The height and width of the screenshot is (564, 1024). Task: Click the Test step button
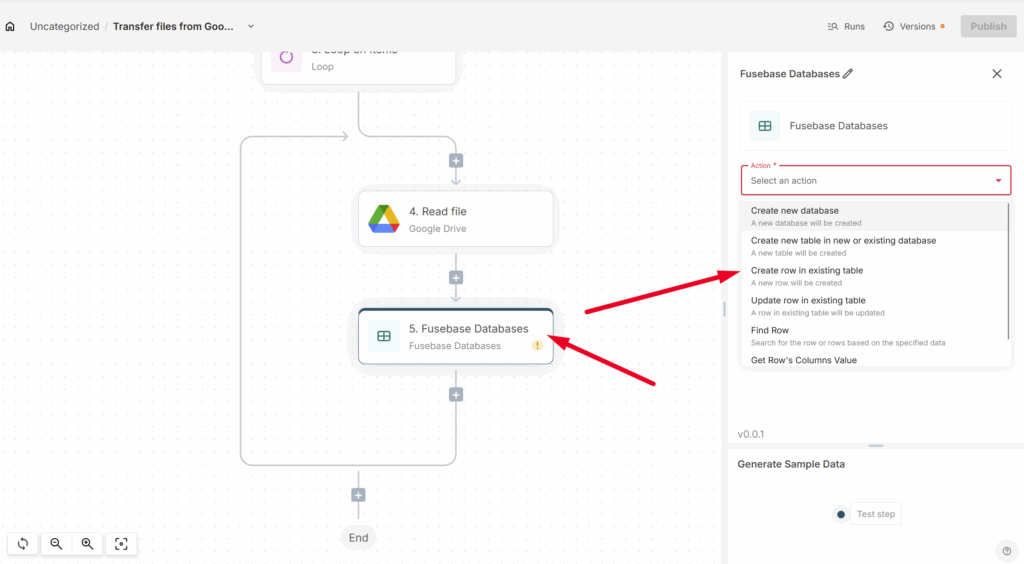[x=875, y=514]
